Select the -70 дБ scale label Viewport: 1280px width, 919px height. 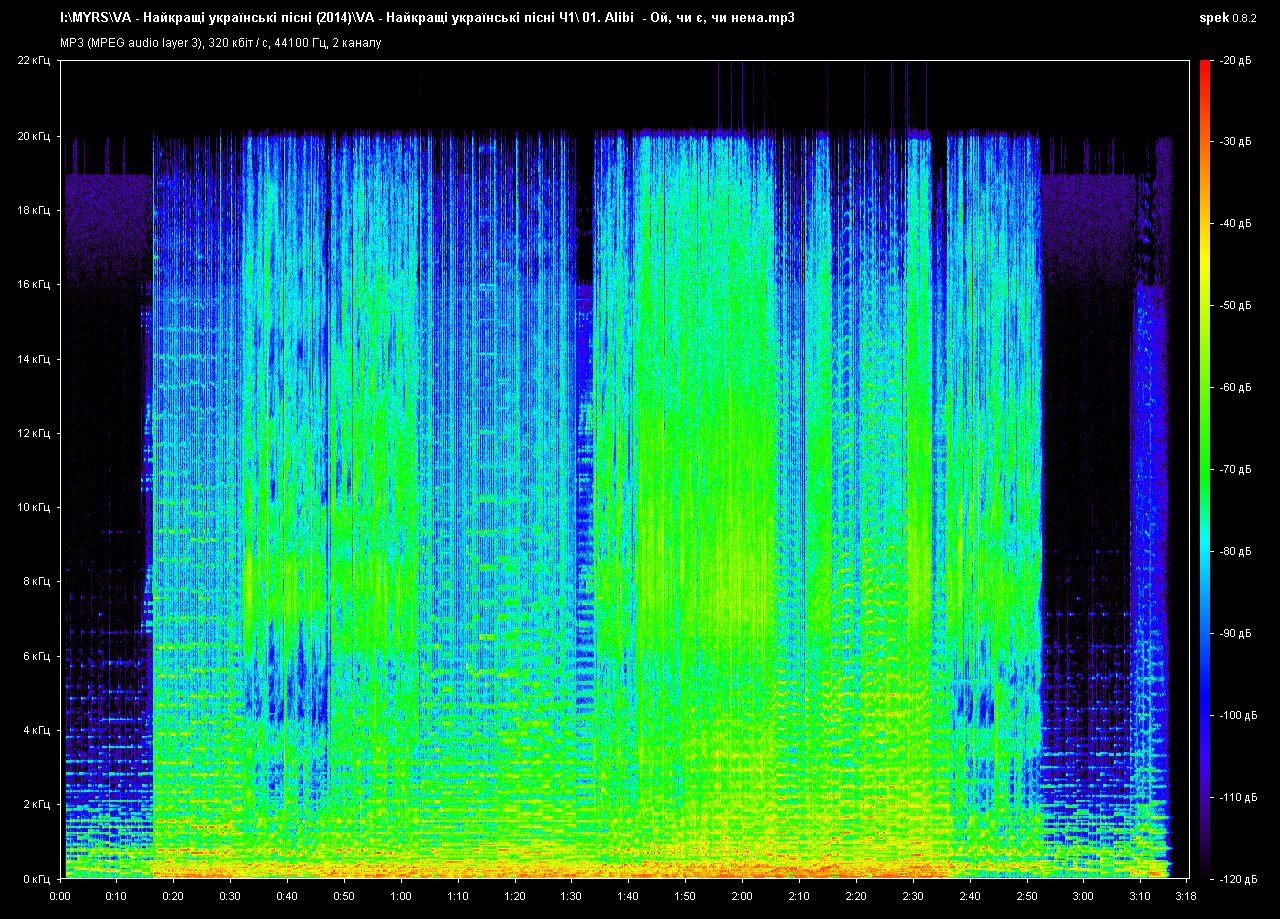(x=1234, y=469)
